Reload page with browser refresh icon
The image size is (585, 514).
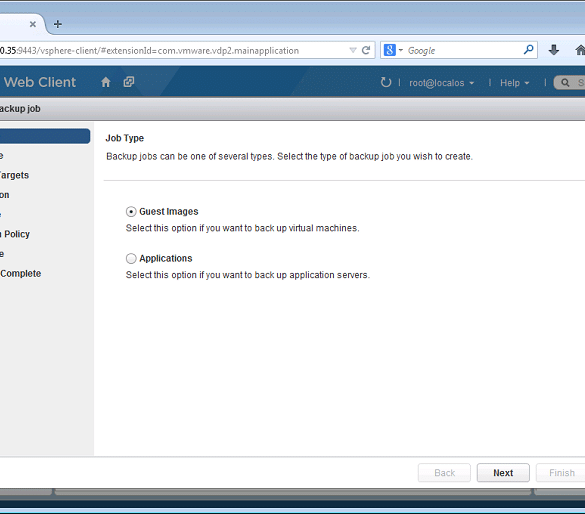(366, 50)
